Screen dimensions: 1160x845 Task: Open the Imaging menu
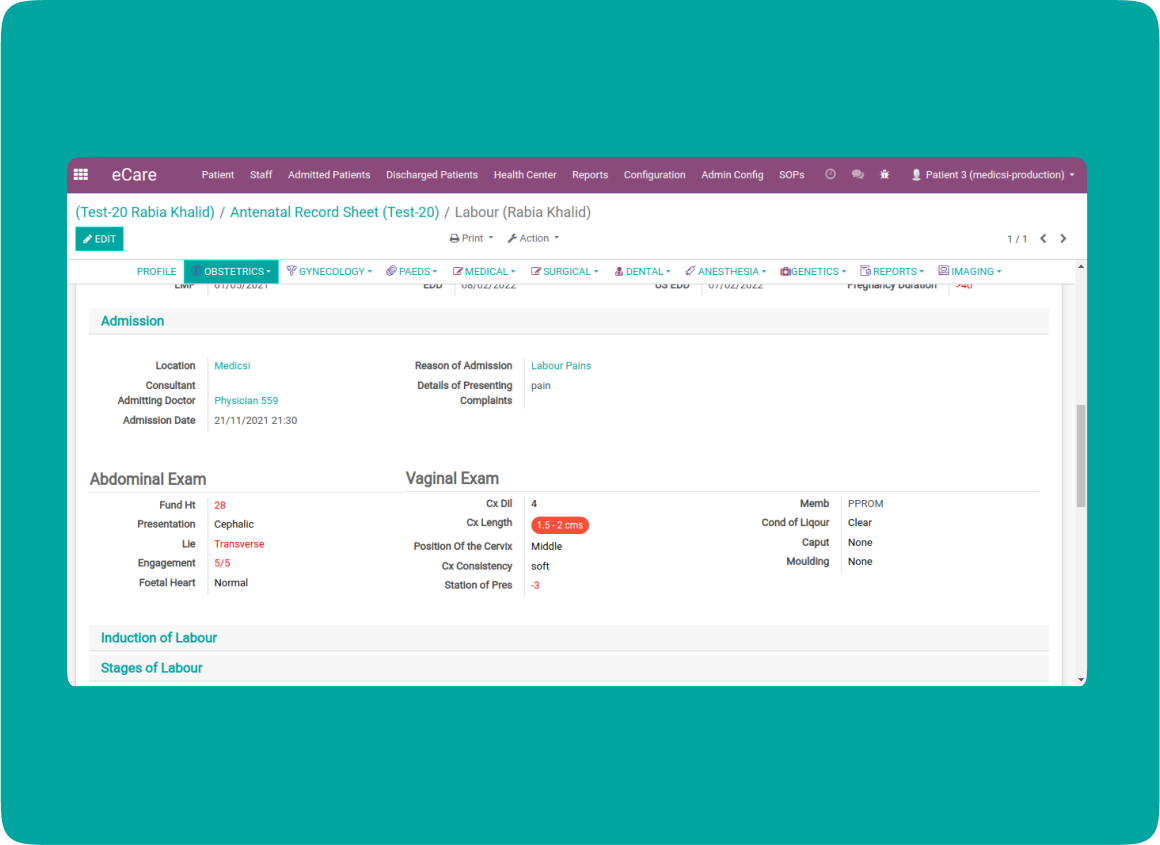[x=969, y=272]
